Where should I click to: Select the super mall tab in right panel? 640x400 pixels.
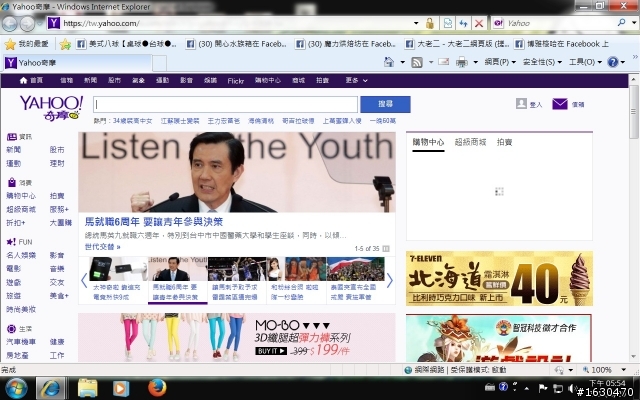pyautogui.click(x=470, y=142)
